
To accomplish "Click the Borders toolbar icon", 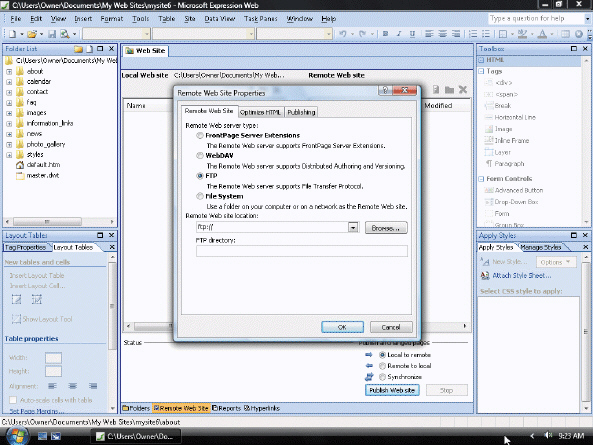I will pyautogui.click(x=503, y=34).
